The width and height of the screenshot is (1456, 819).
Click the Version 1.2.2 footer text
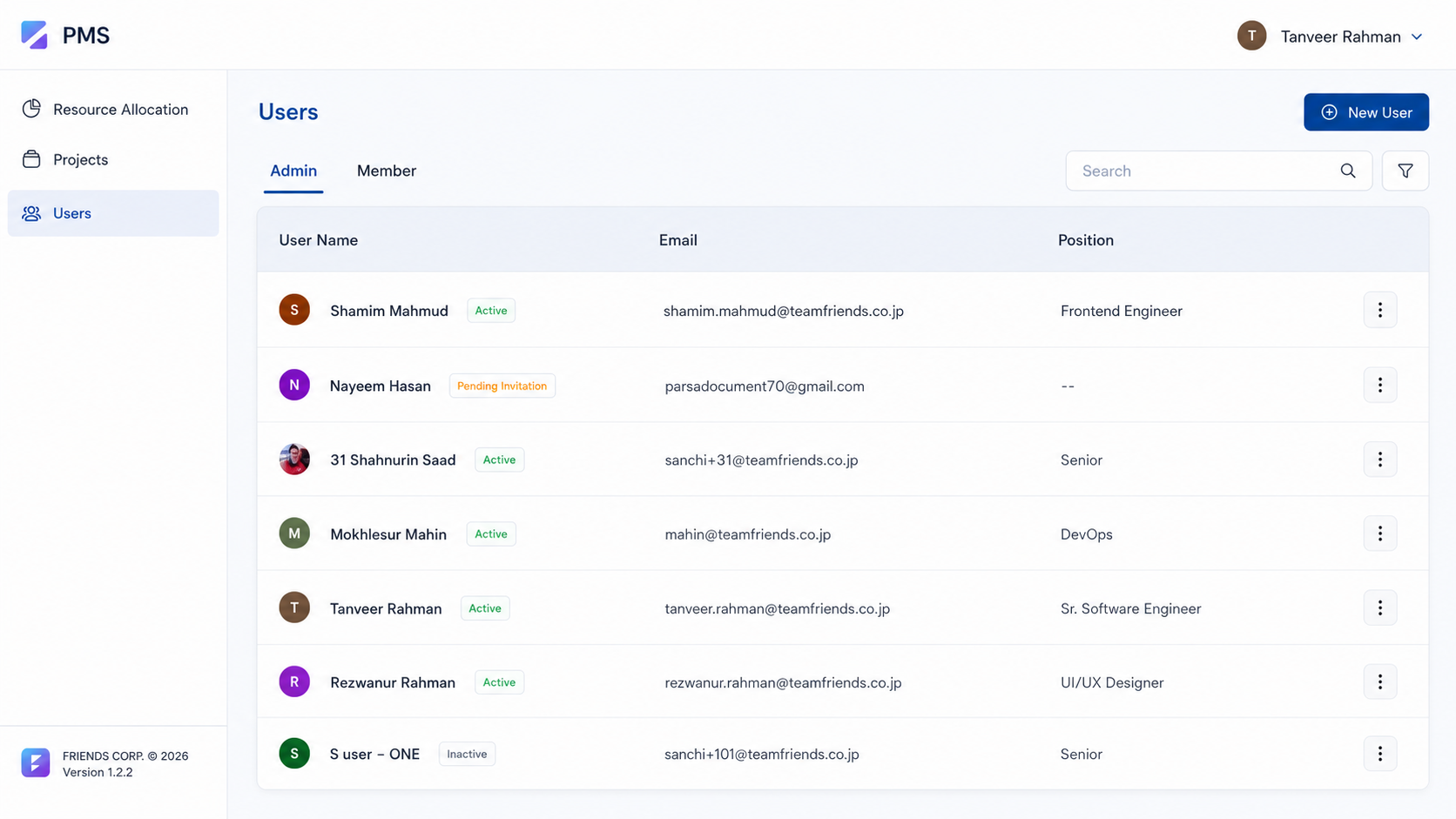pos(98,772)
